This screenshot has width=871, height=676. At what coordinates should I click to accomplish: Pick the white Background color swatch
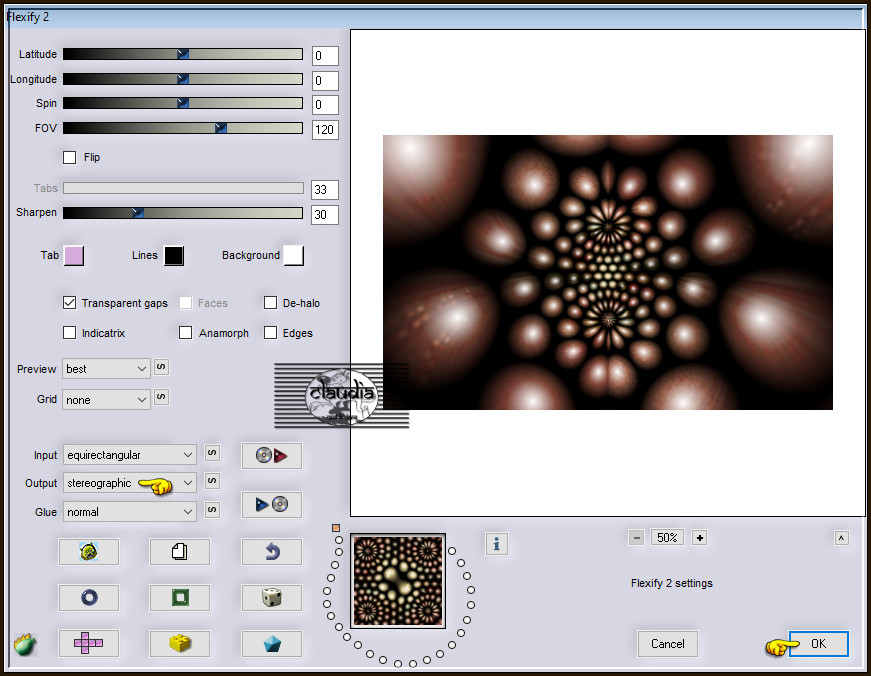(294, 256)
